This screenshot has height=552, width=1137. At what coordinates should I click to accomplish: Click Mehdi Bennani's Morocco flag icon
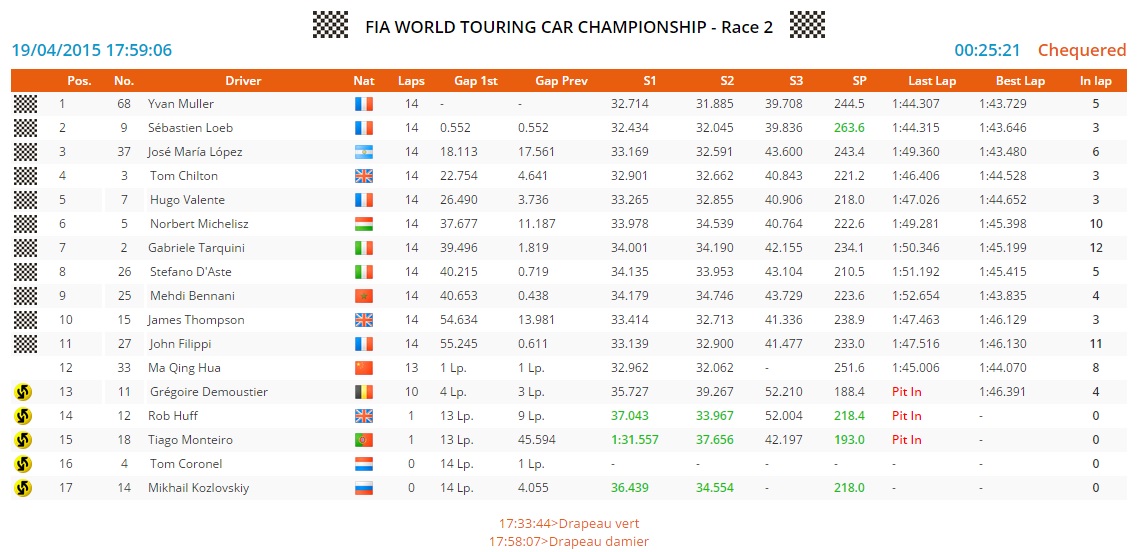pyautogui.click(x=364, y=296)
